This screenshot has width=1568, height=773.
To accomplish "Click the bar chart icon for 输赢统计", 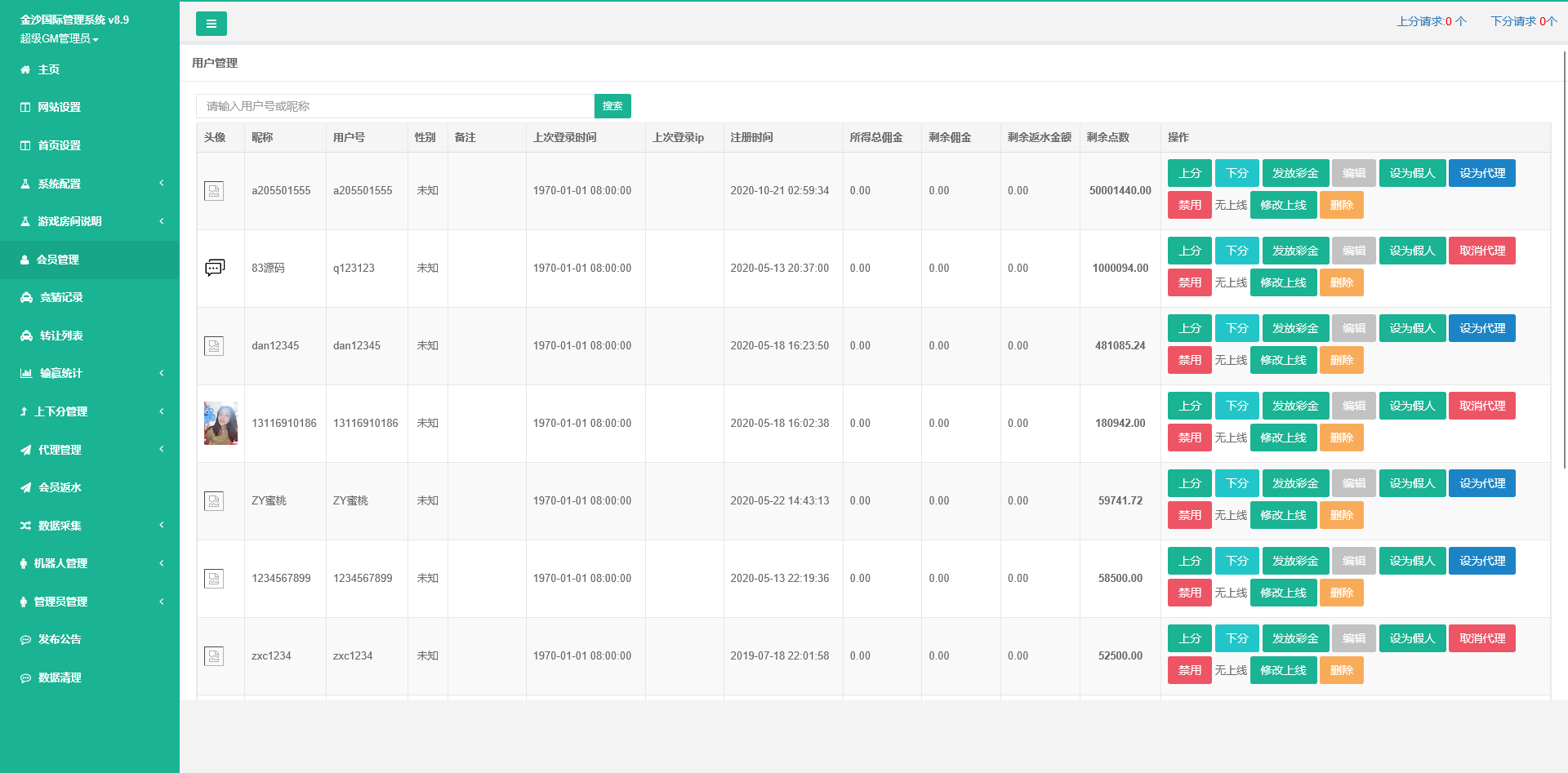I will click(x=26, y=374).
